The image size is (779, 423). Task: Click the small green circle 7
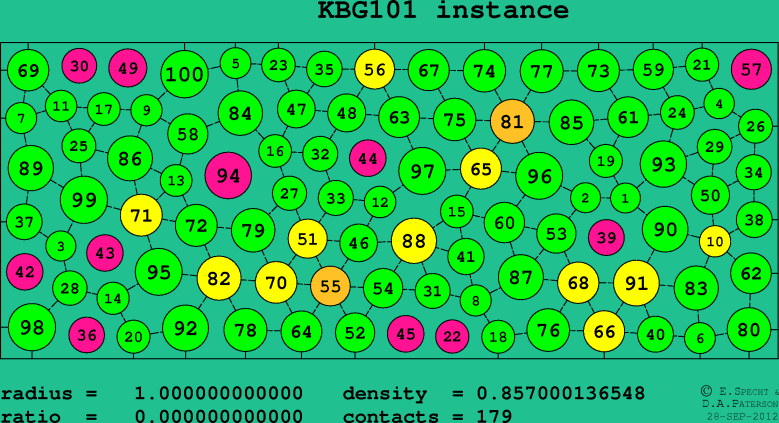[21, 118]
